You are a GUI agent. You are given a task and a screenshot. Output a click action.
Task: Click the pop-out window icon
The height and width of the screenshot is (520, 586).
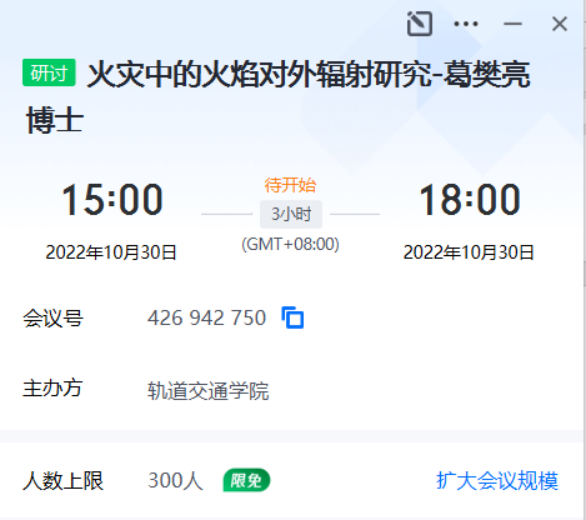(419, 24)
